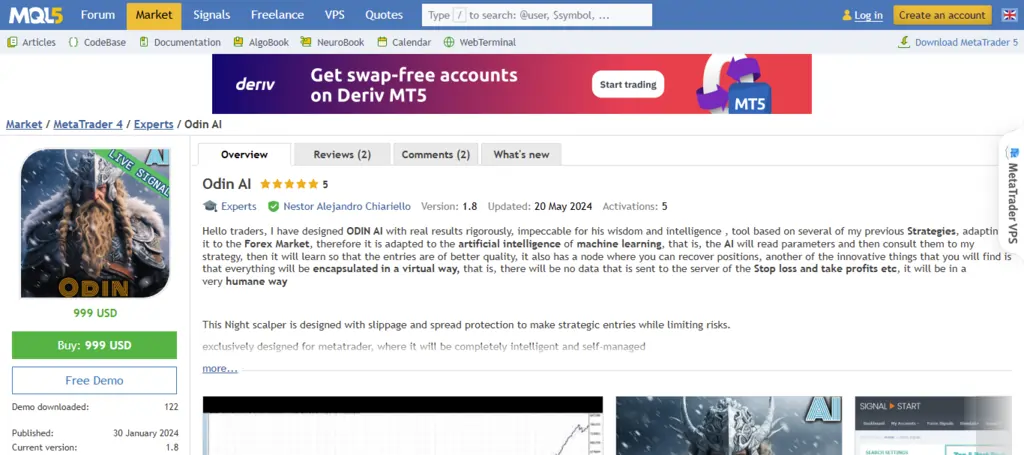Click the Calendar link
The height and width of the screenshot is (455, 1024).
click(411, 42)
